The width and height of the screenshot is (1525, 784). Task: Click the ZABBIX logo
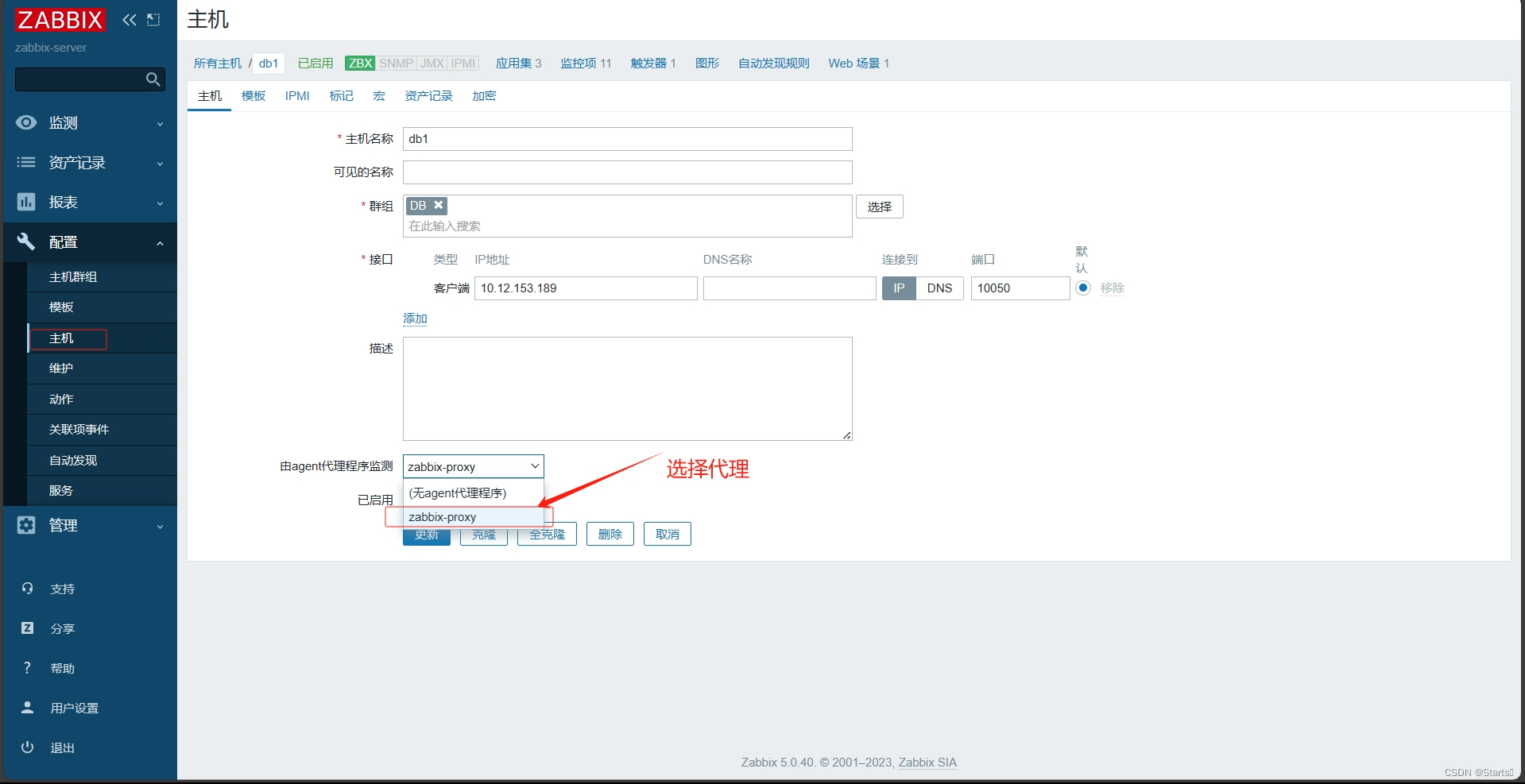60,19
